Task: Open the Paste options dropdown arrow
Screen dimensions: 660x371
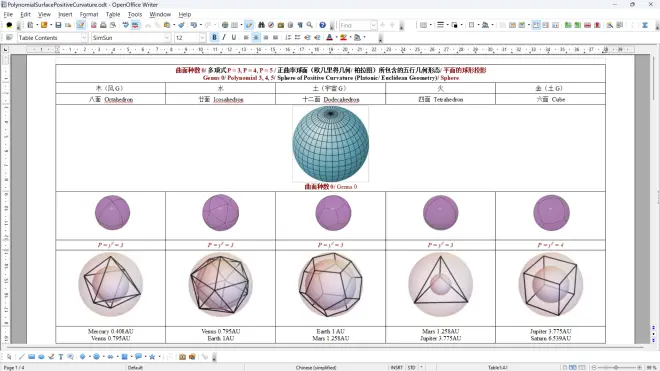Action: click(174, 25)
